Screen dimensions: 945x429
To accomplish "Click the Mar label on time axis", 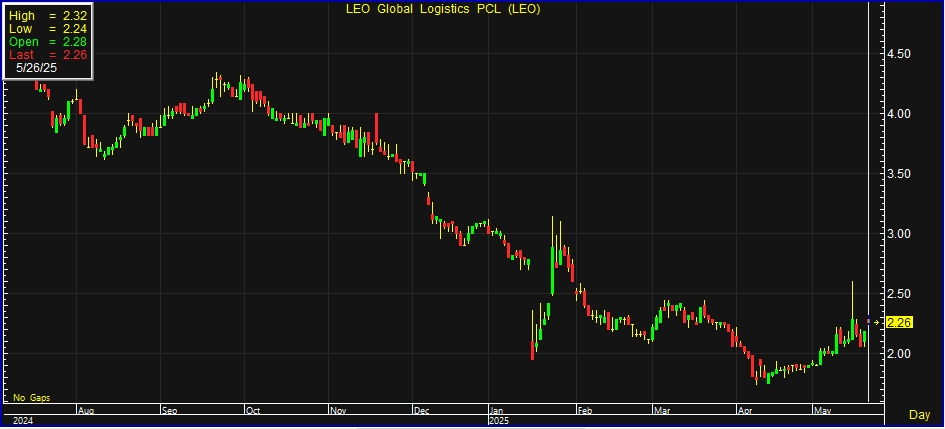I will click(x=661, y=410).
